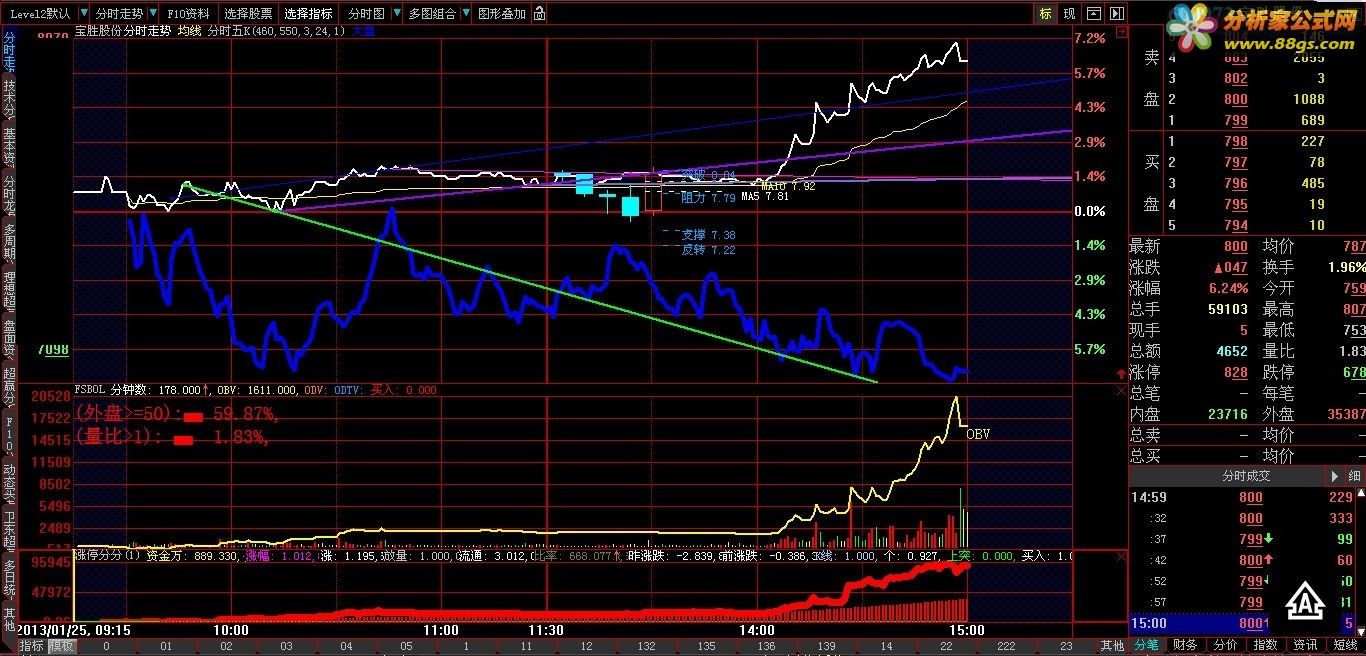
Task: Expand the triangle left of 分时成交
Action: [x=1336, y=476]
